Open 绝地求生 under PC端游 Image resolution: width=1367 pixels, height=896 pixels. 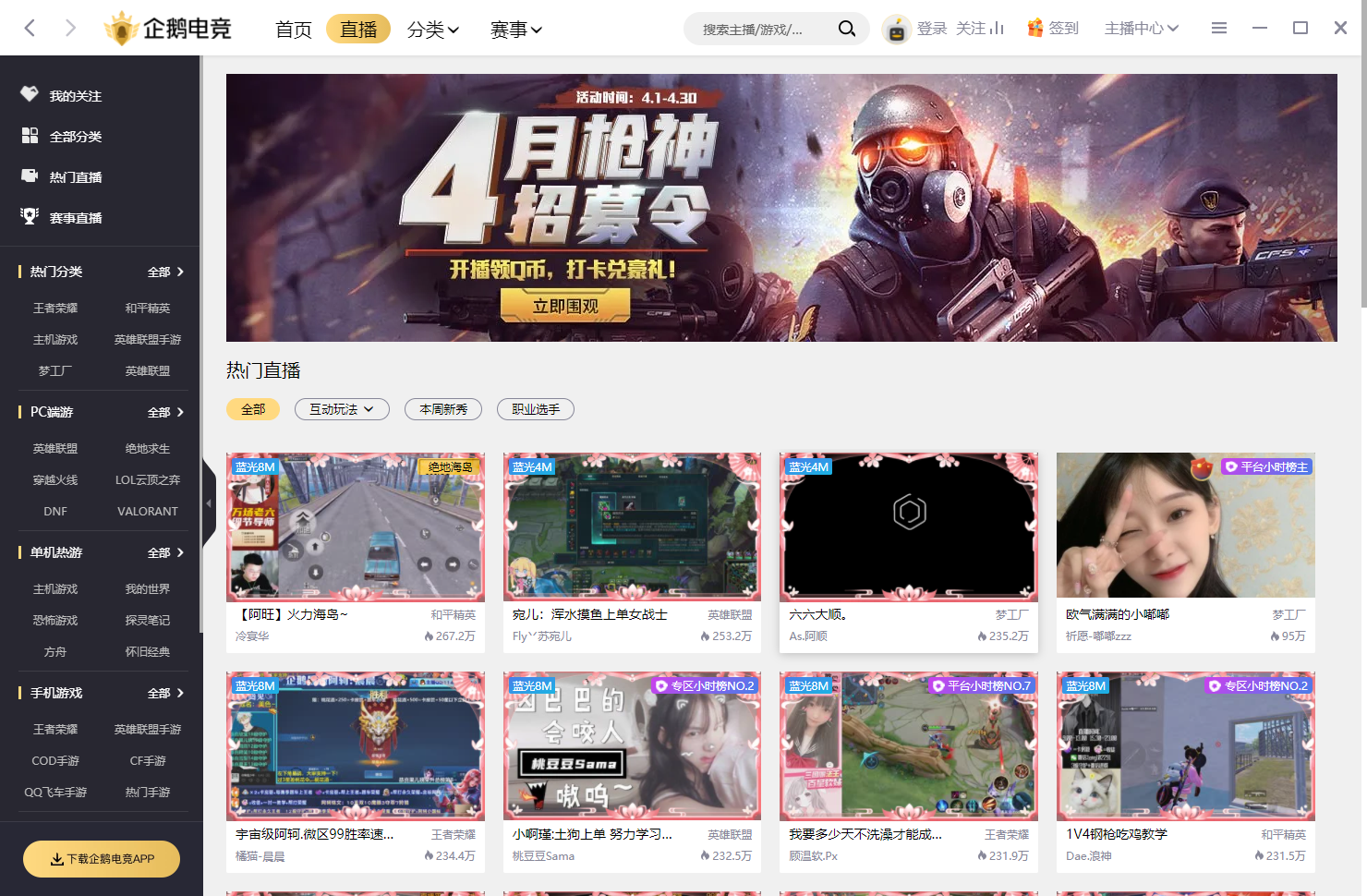click(x=148, y=449)
